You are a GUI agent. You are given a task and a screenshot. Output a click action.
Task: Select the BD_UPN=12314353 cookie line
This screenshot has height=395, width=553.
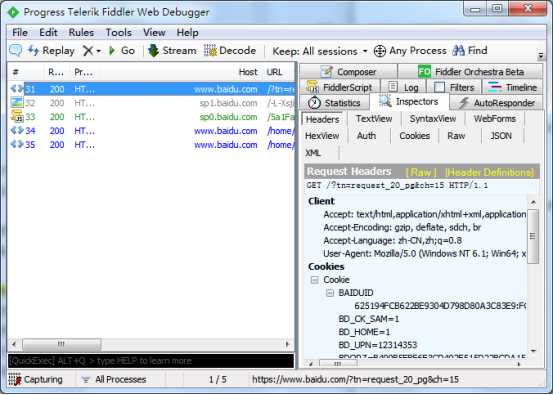point(377,345)
